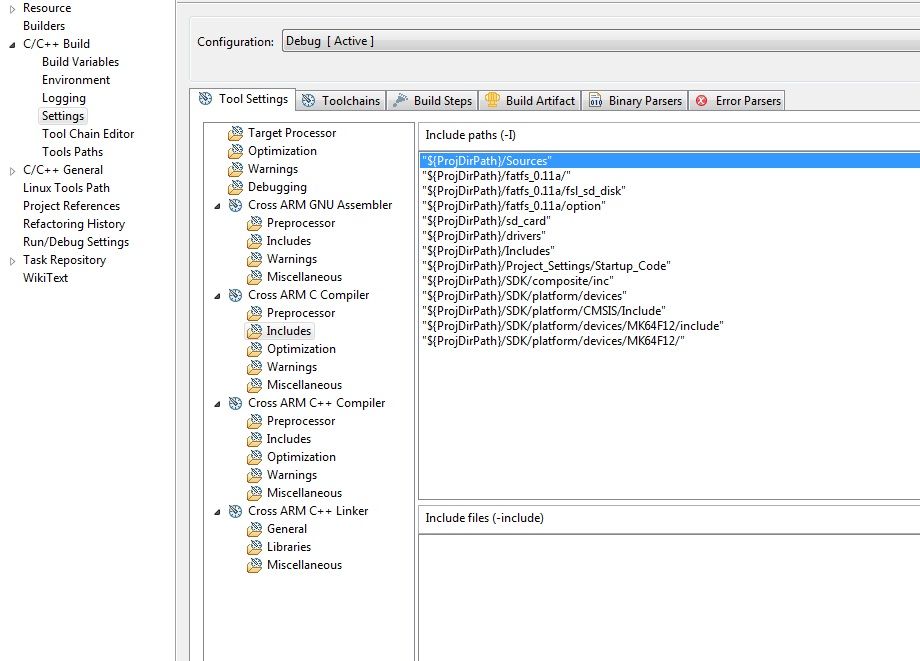The image size is (920, 661).
Task: Switch to the Build Artifact tab
Action: (x=530, y=101)
